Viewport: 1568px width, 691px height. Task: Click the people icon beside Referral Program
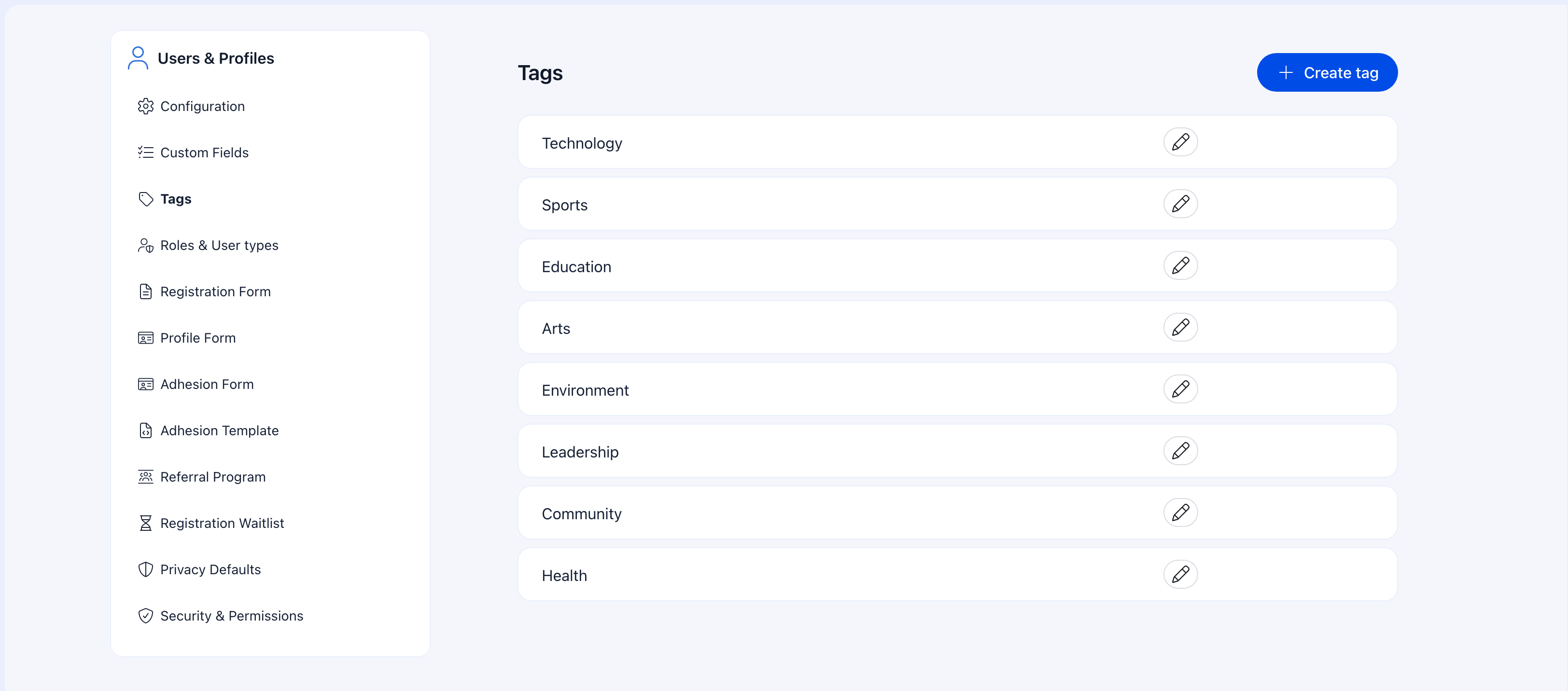145,477
